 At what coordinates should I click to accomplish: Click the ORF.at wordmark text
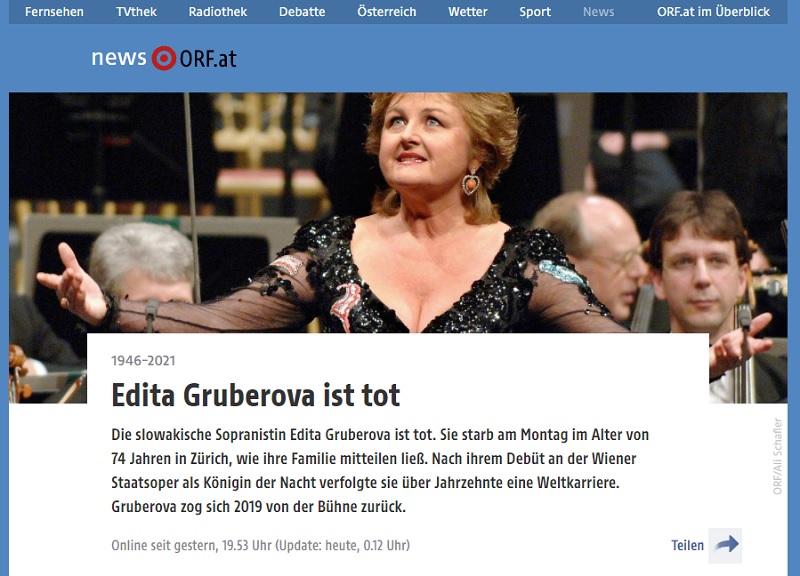click(x=208, y=59)
